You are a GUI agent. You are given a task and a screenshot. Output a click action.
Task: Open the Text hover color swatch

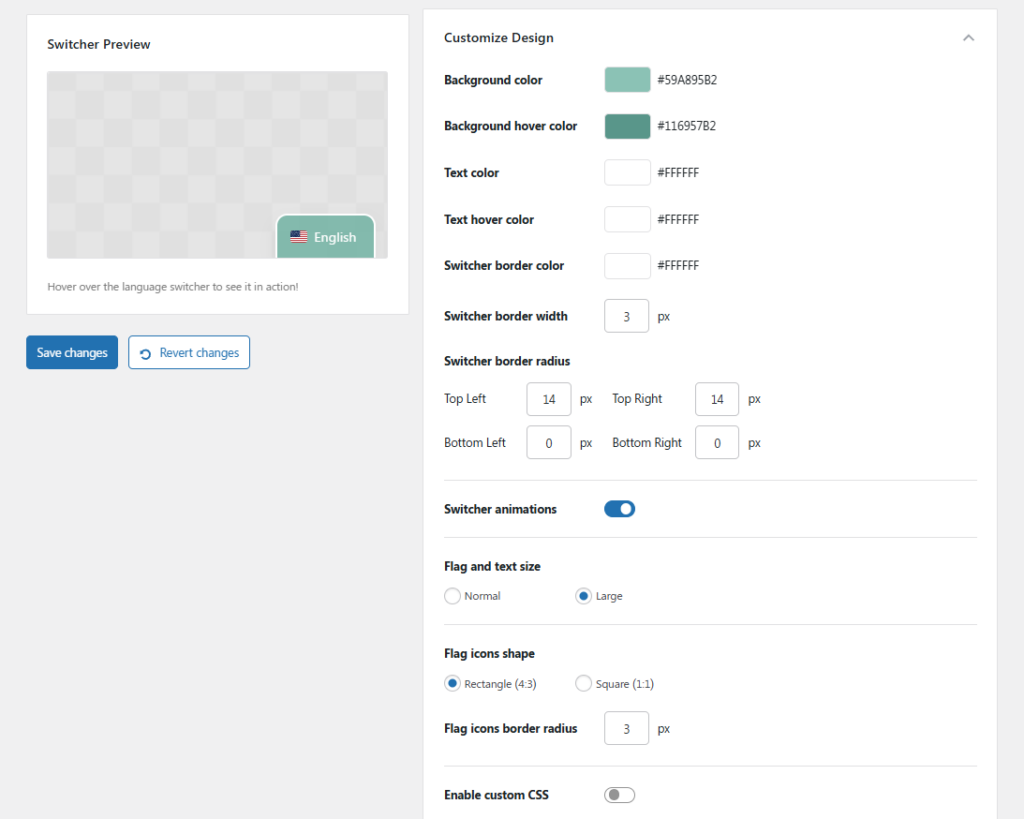627,219
